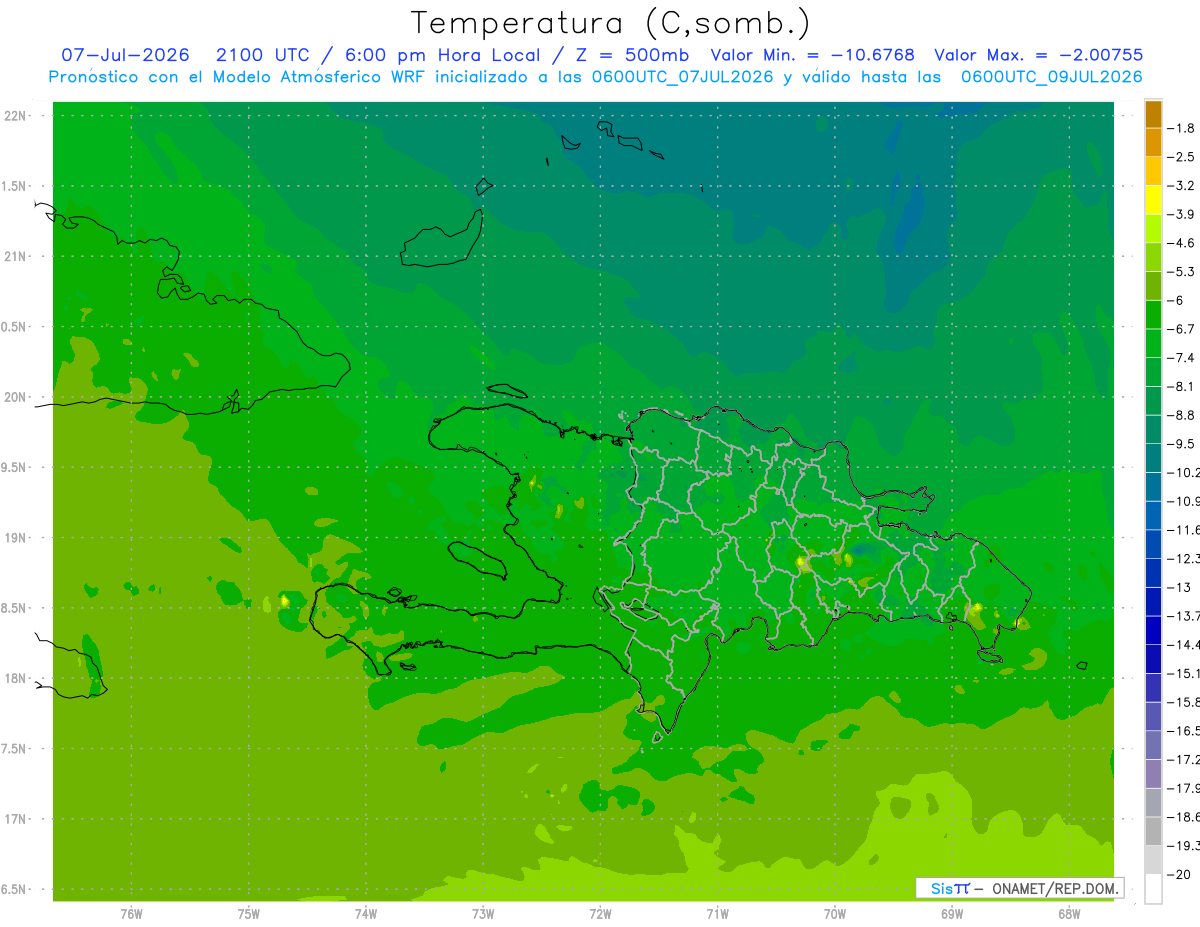Click the '18N' latitude axis label
Image resolution: width=1200 pixels, height=927 pixels.
[x=15, y=679]
